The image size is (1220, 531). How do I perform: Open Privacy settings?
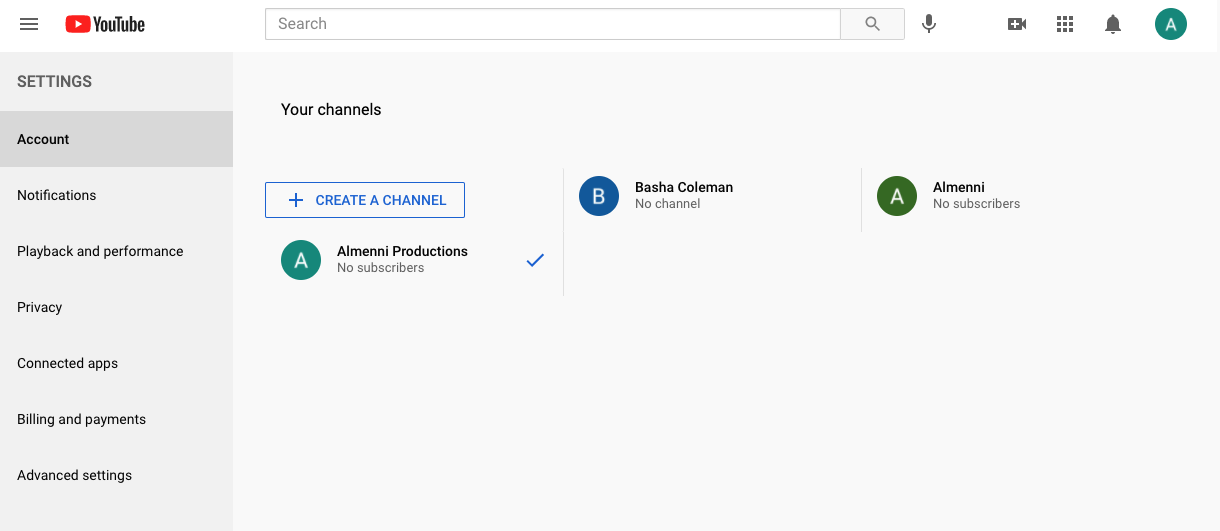click(40, 307)
